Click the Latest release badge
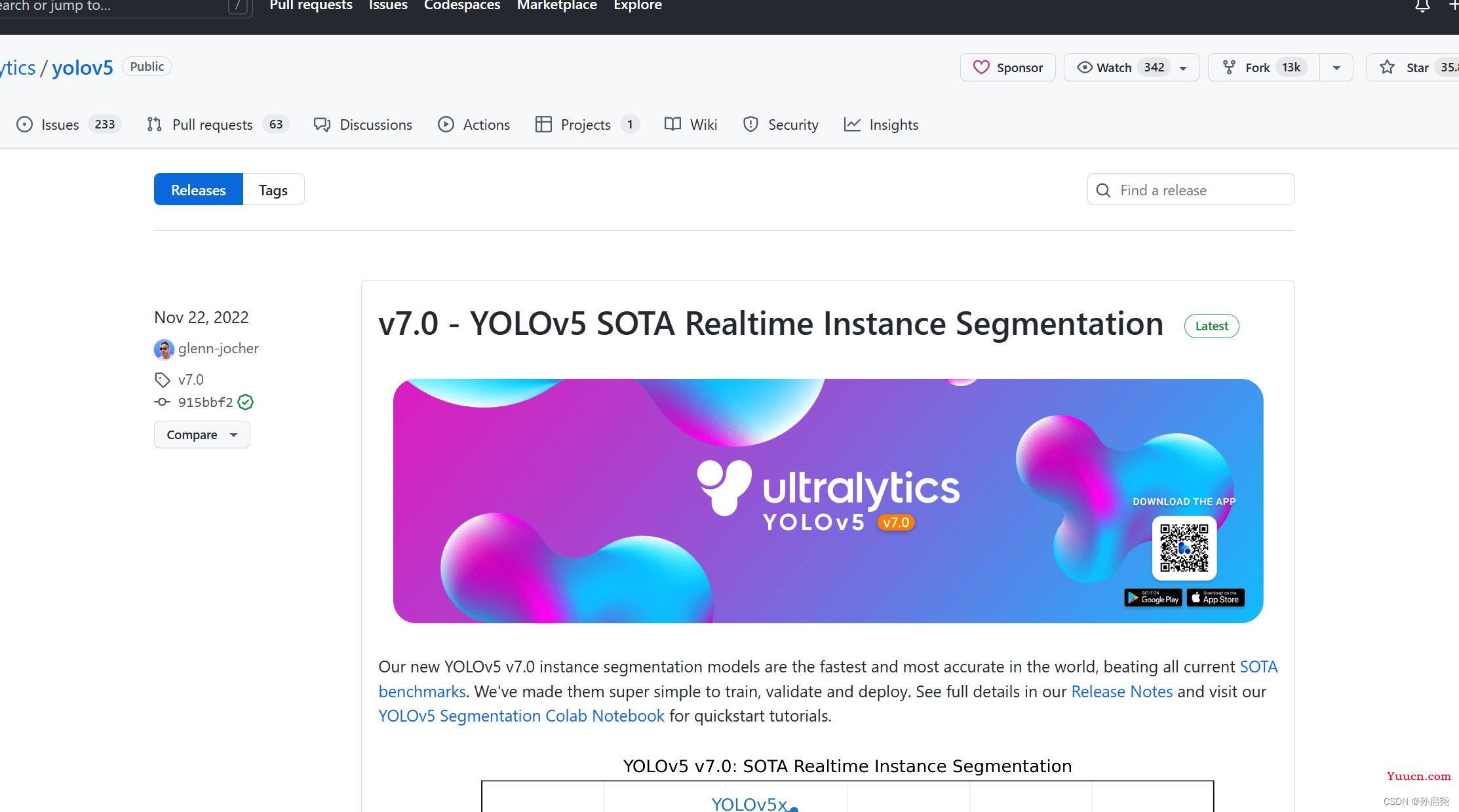This screenshot has width=1459, height=812. point(1211,326)
